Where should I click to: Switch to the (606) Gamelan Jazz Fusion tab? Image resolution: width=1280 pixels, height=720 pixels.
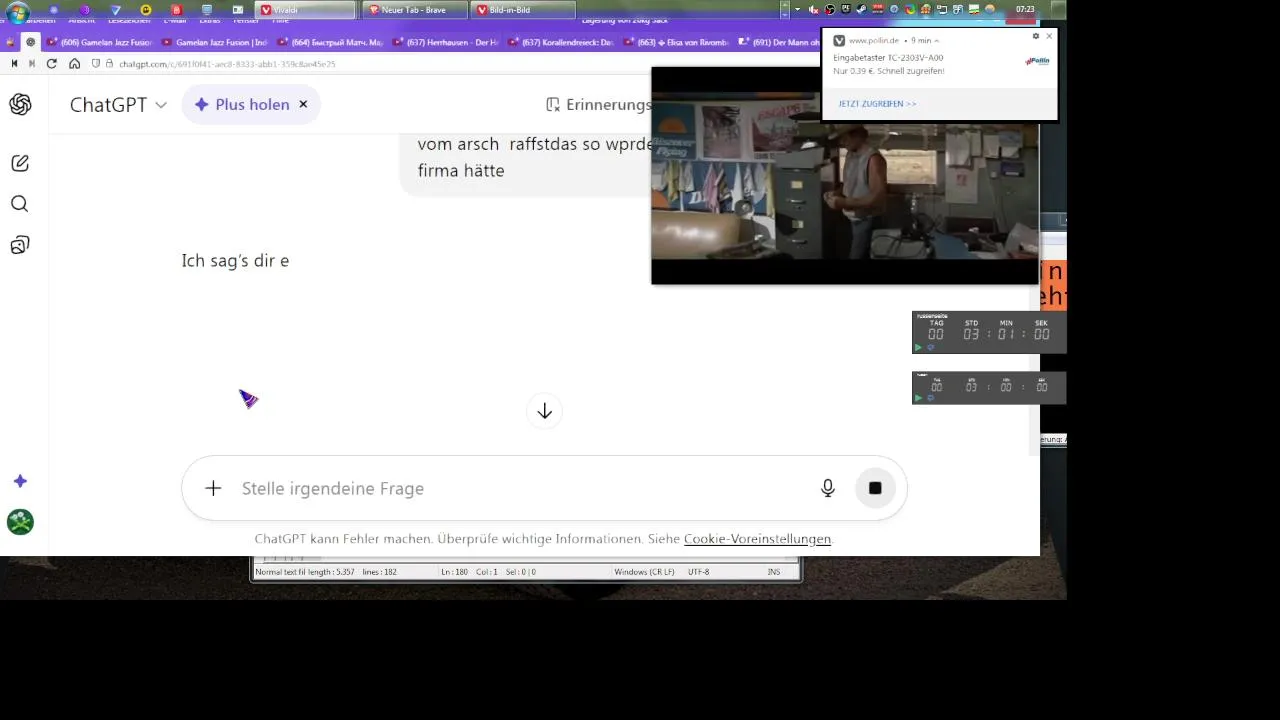click(x=98, y=42)
